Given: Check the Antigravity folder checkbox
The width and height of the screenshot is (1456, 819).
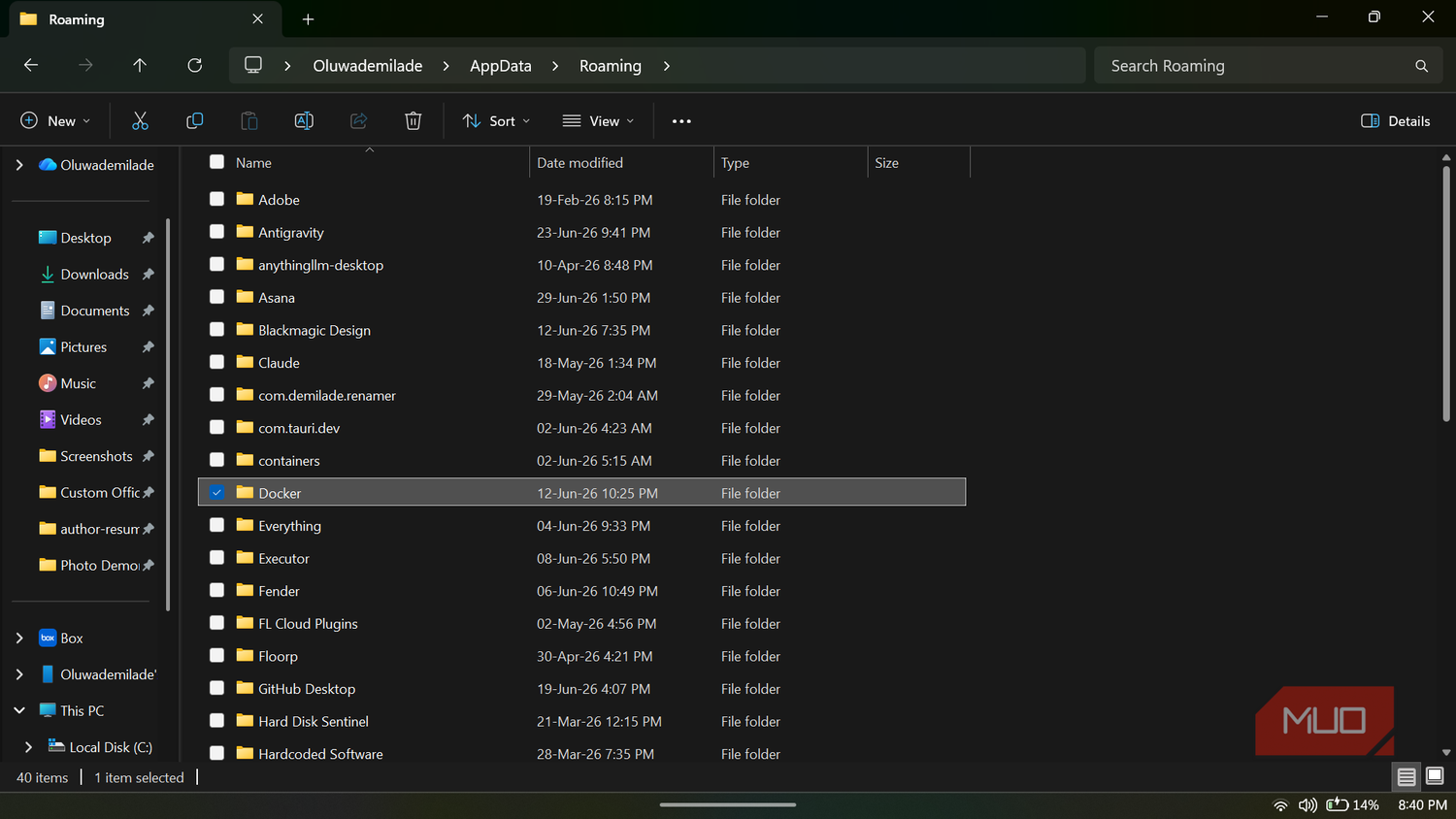Looking at the screenshot, I should click(216, 232).
